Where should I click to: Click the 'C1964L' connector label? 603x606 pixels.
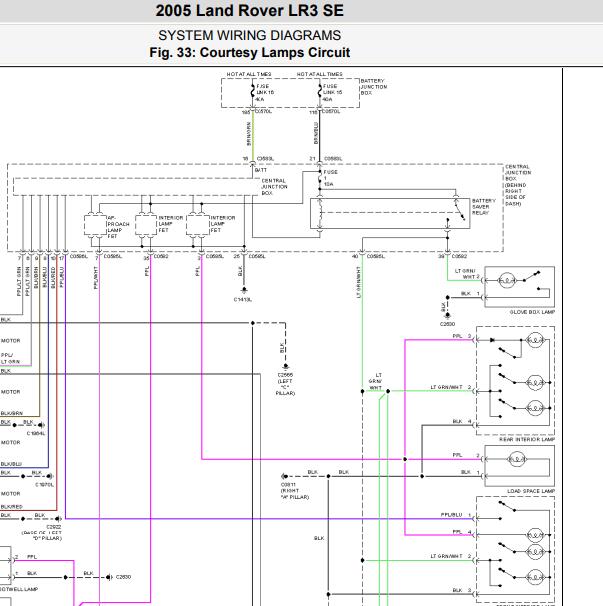pyautogui.click(x=36, y=433)
